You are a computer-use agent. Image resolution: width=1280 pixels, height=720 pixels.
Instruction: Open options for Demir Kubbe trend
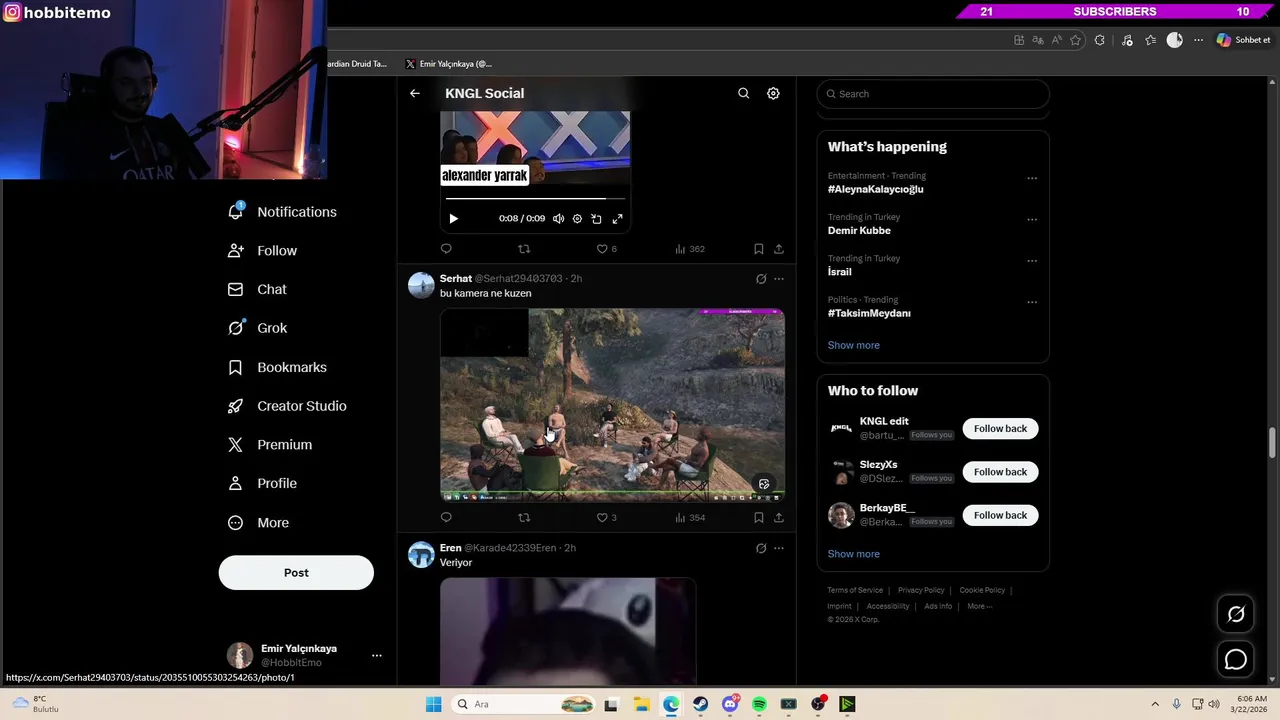tap(1032, 220)
